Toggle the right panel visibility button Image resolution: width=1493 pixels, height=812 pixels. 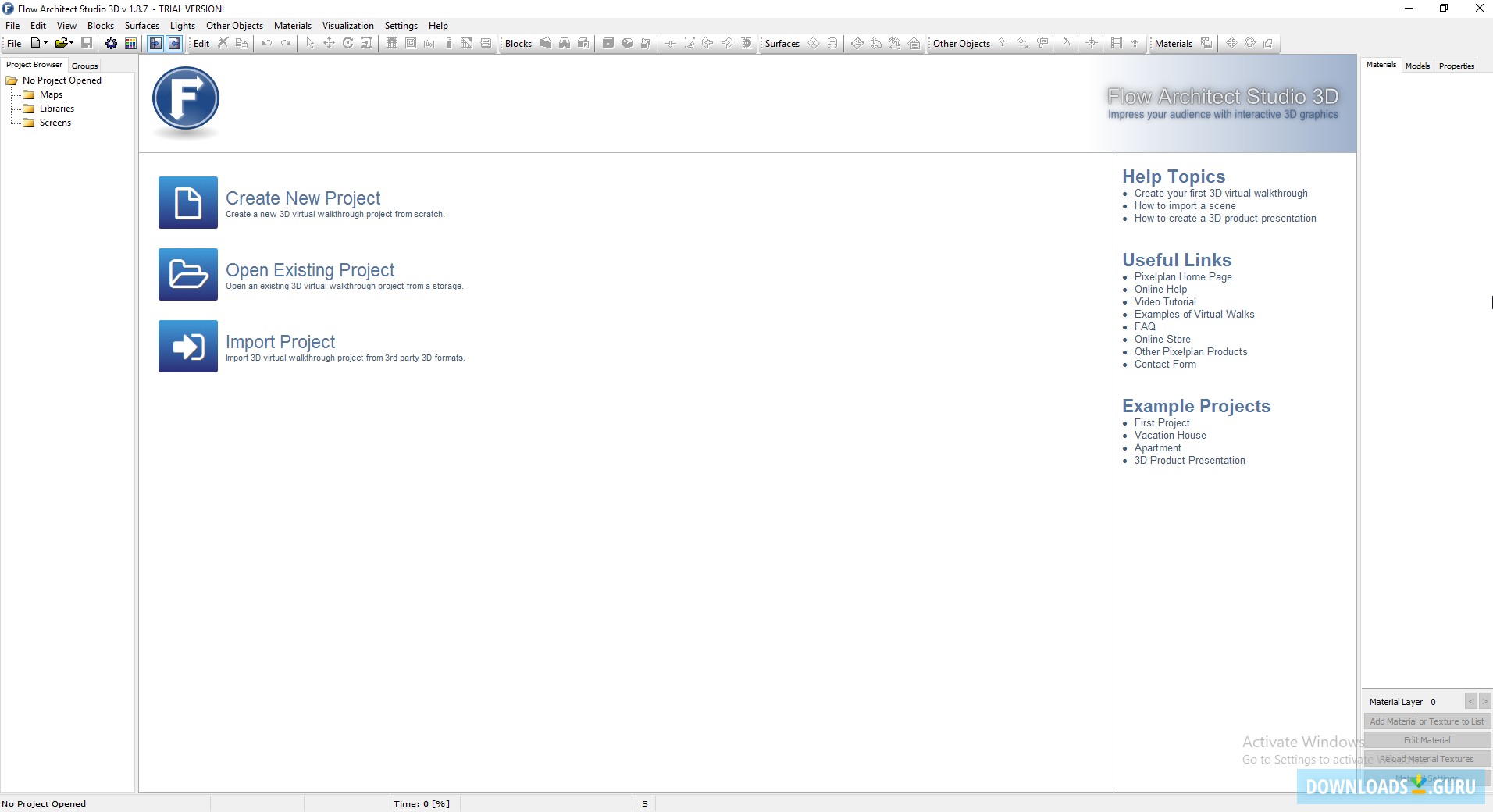pyautogui.click(x=174, y=43)
